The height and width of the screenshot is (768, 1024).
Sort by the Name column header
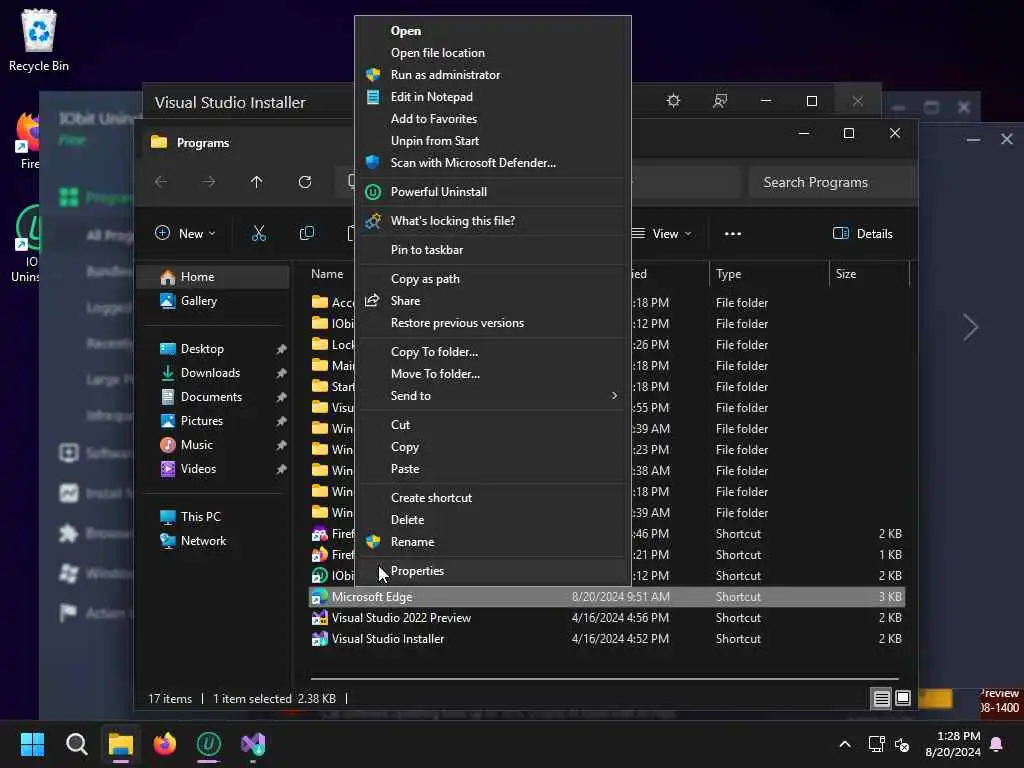(x=327, y=274)
